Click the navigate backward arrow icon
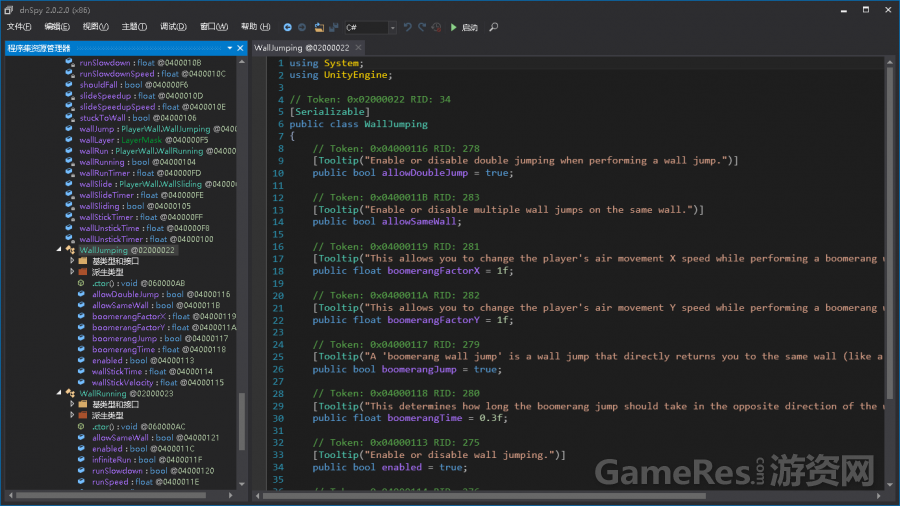Viewport: 900px width, 506px height. click(288, 27)
